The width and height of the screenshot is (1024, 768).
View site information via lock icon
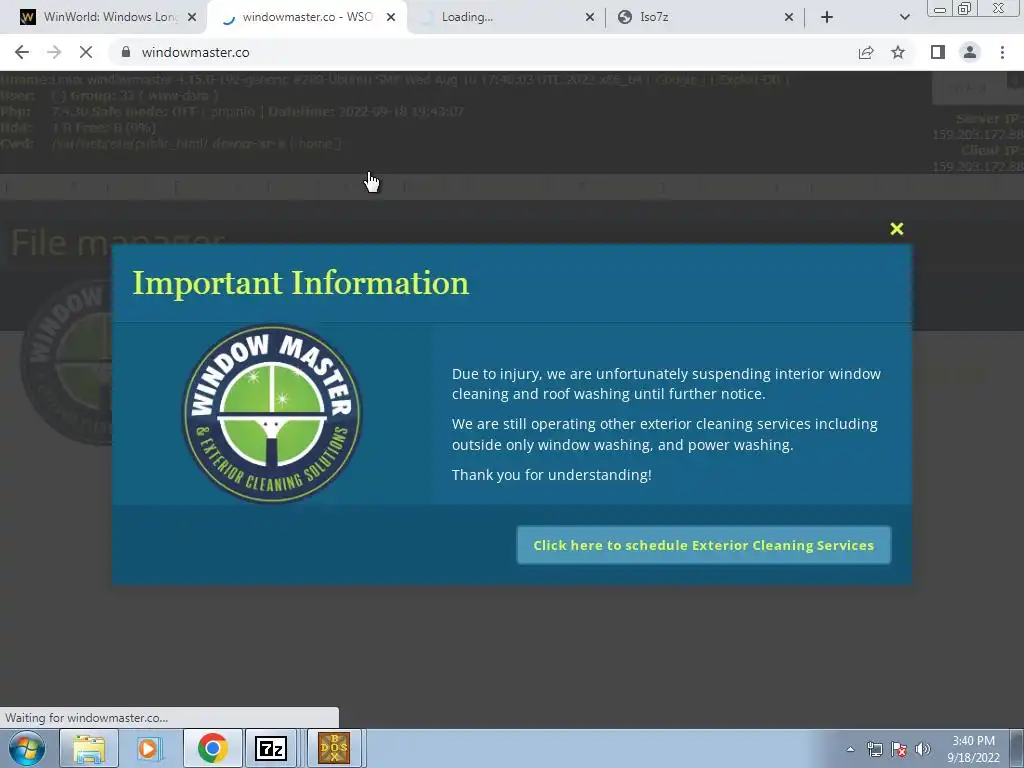pyautogui.click(x=126, y=52)
